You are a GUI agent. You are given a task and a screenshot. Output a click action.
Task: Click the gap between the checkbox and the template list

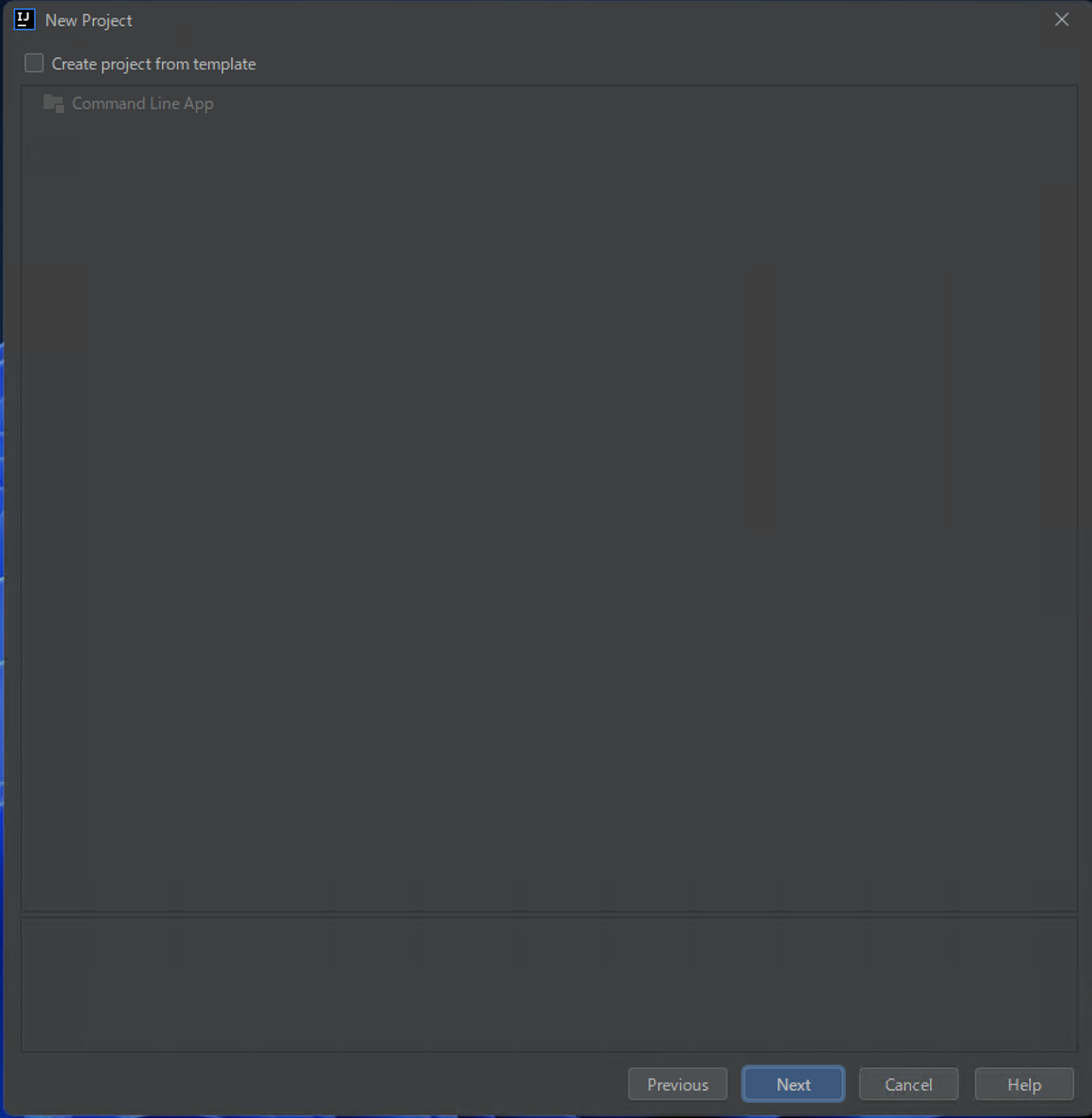click(x=549, y=80)
